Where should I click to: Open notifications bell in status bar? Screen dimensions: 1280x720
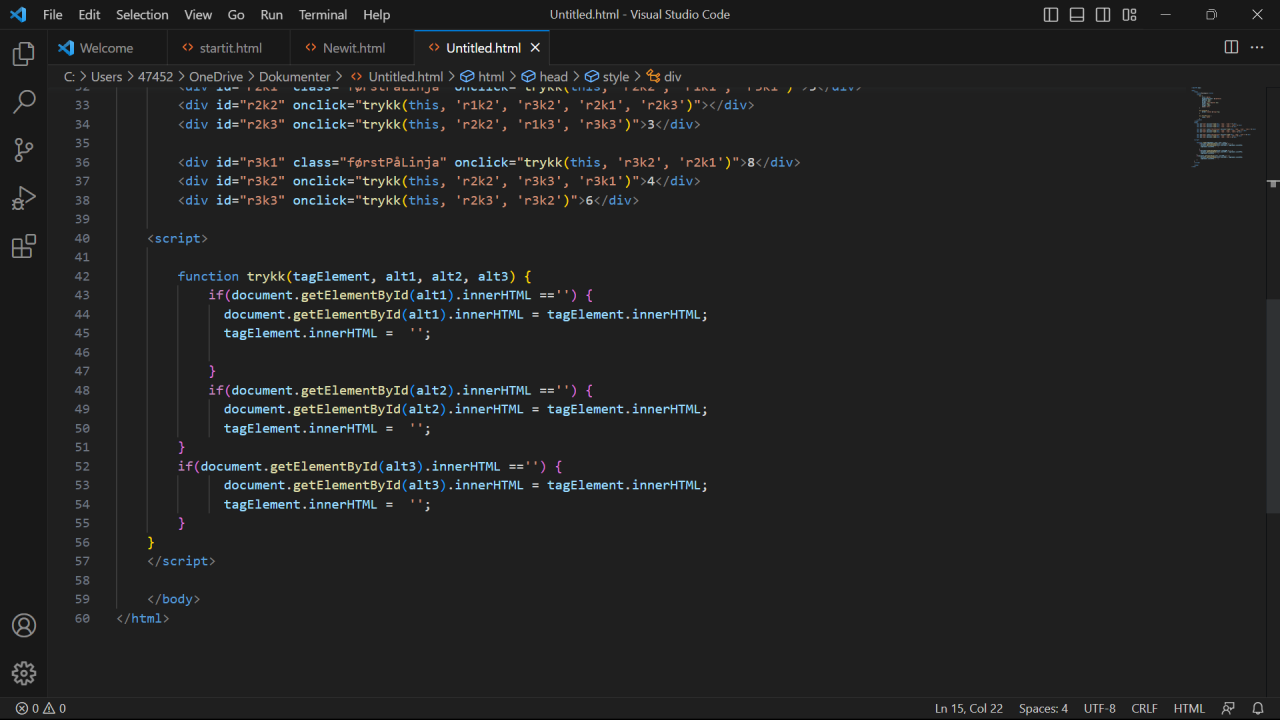point(1258,708)
